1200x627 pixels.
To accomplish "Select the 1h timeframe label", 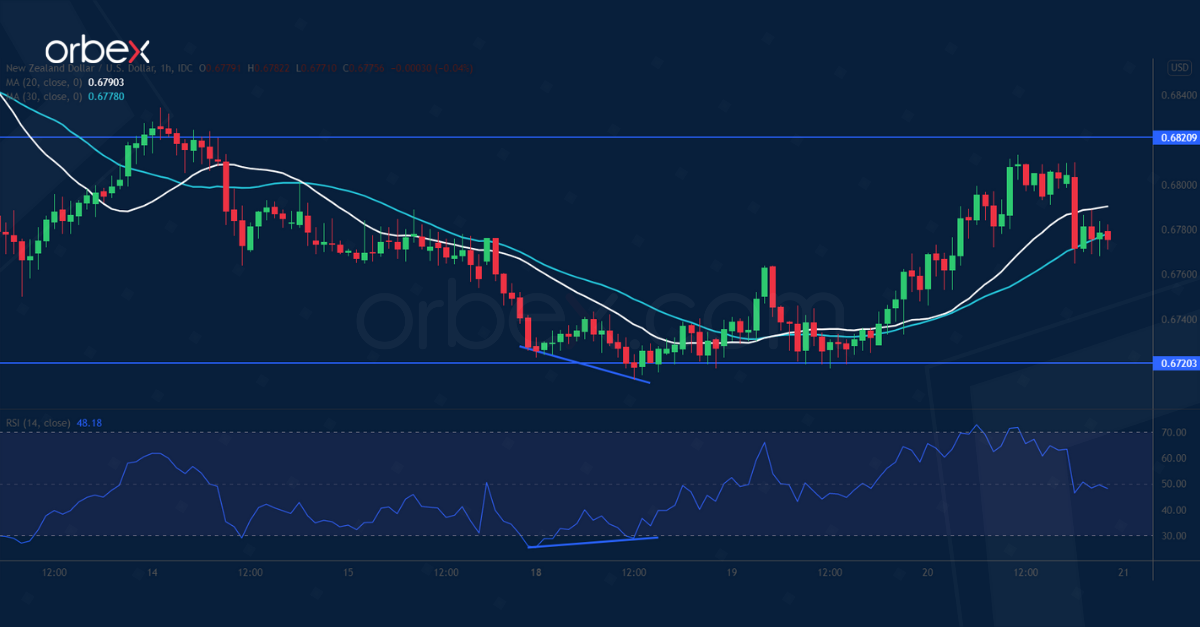I will pyautogui.click(x=164, y=68).
